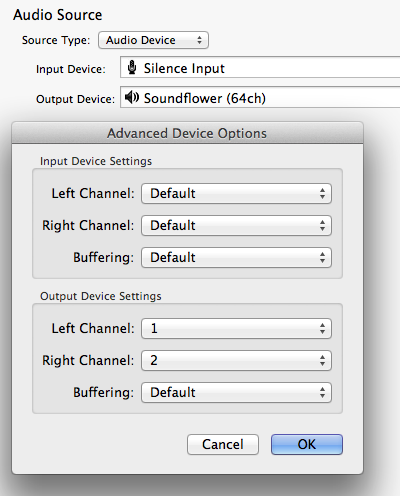Viewport: 400px width, 496px height.
Task: Click the Audio Source heading
Action: (x=58, y=15)
